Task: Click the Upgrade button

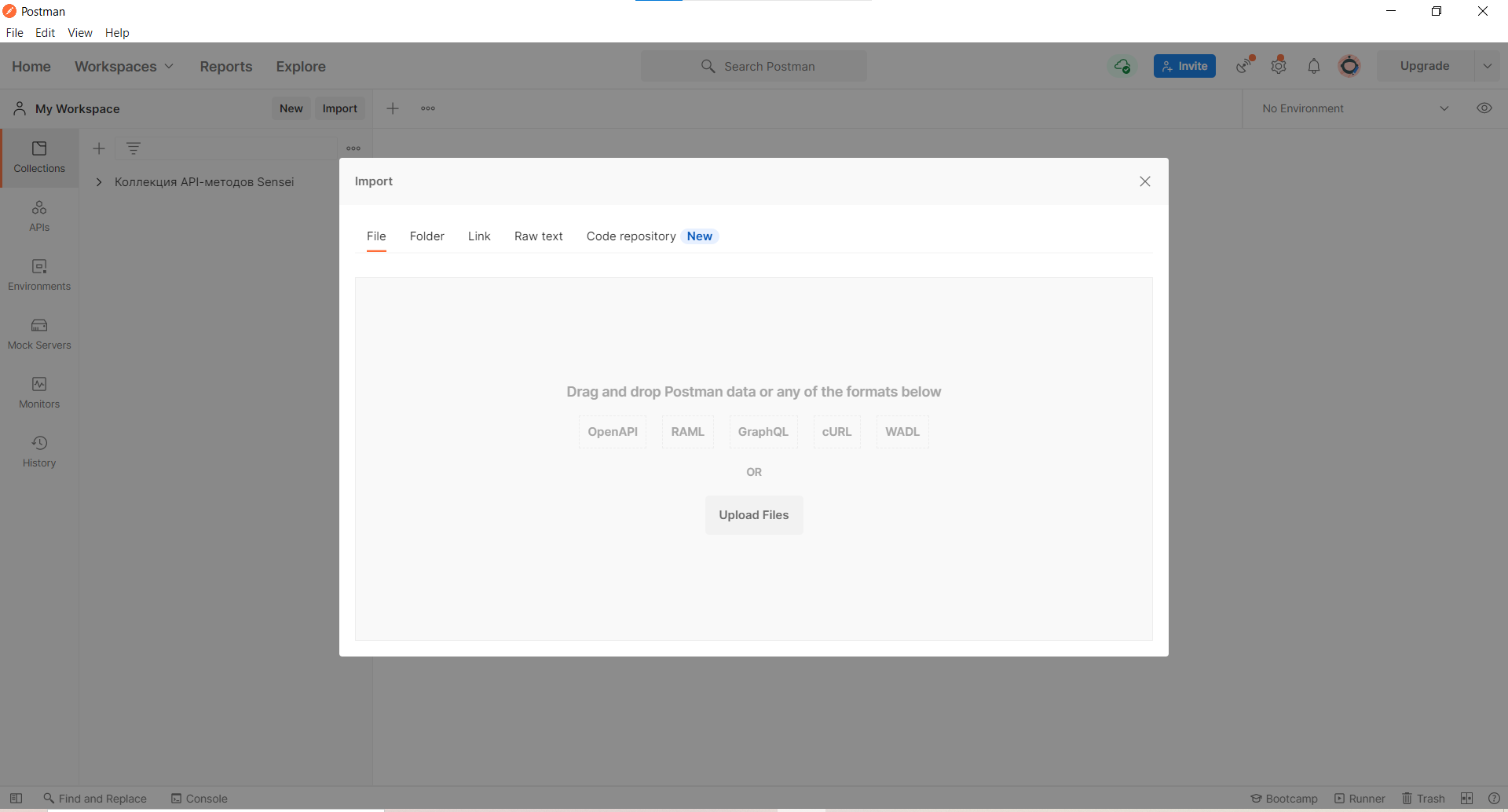Action: coord(1425,66)
